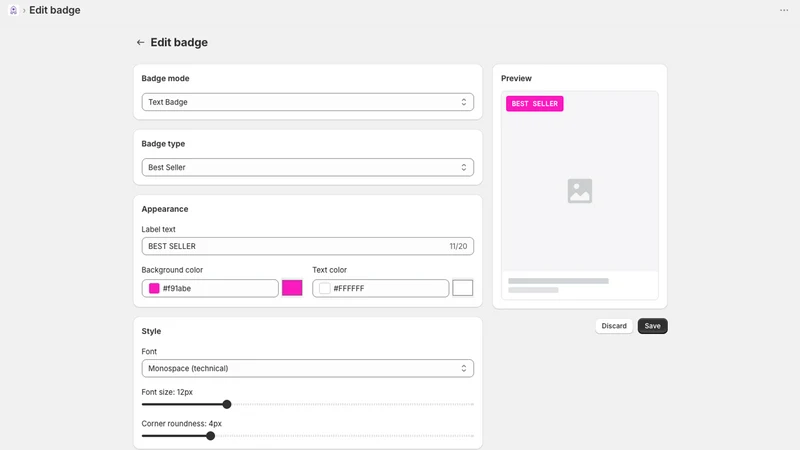Open the large white text color picker
The width and height of the screenshot is (800, 450).
pyautogui.click(x=463, y=288)
